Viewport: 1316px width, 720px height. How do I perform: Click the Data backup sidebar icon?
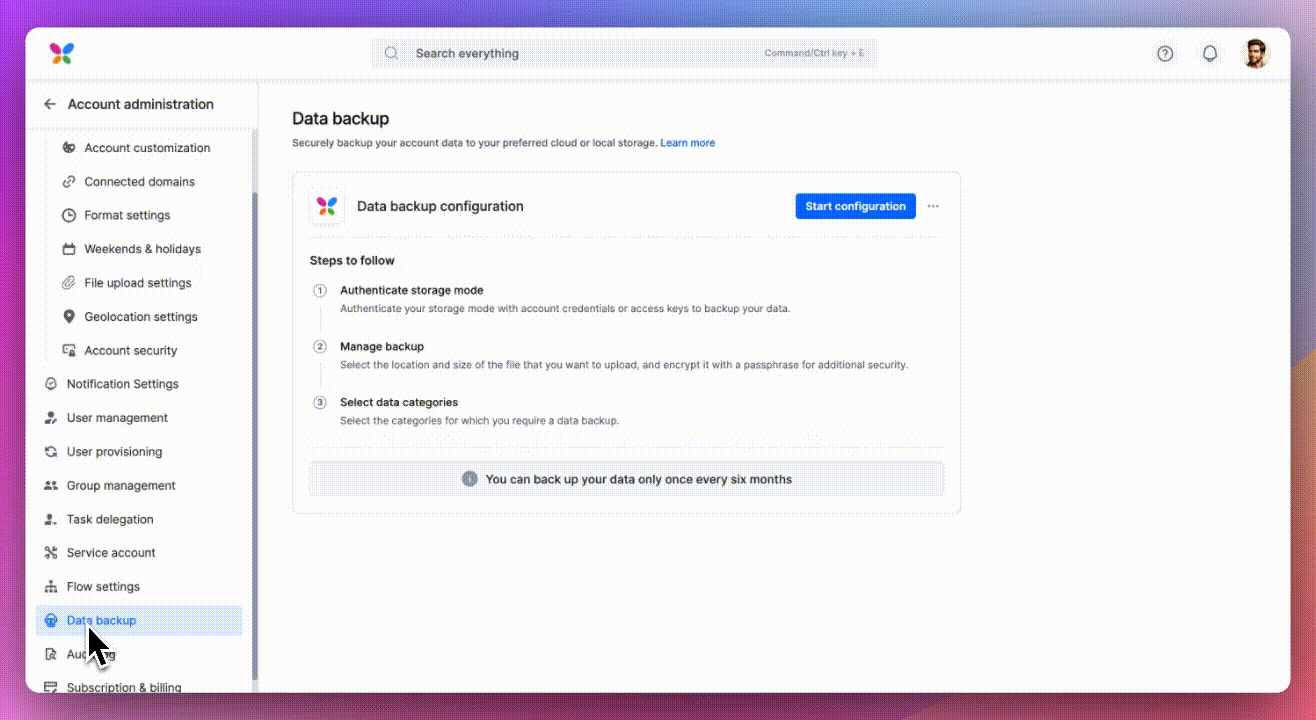pyautogui.click(x=51, y=621)
